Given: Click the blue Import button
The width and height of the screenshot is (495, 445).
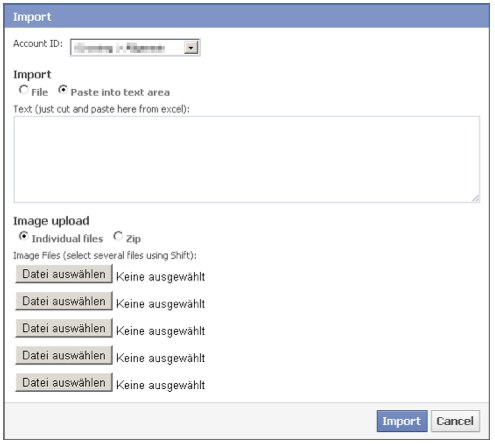Looking at the screenshot, I should pos(402,421).
